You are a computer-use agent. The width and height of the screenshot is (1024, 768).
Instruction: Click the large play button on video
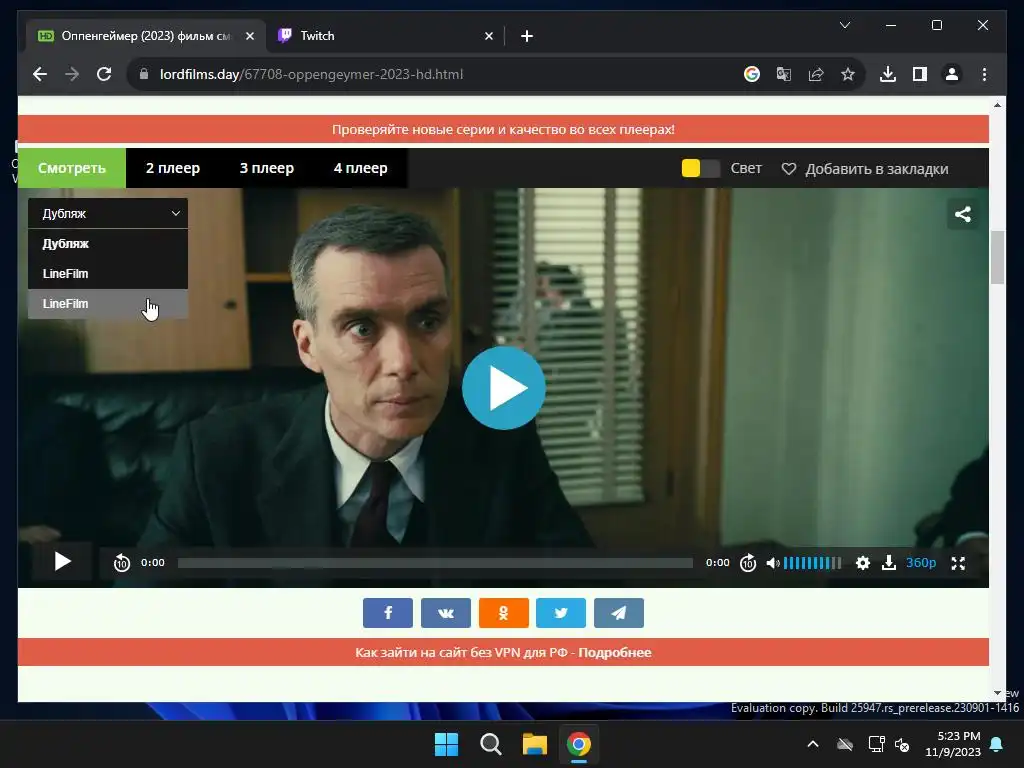pos(504,388)
